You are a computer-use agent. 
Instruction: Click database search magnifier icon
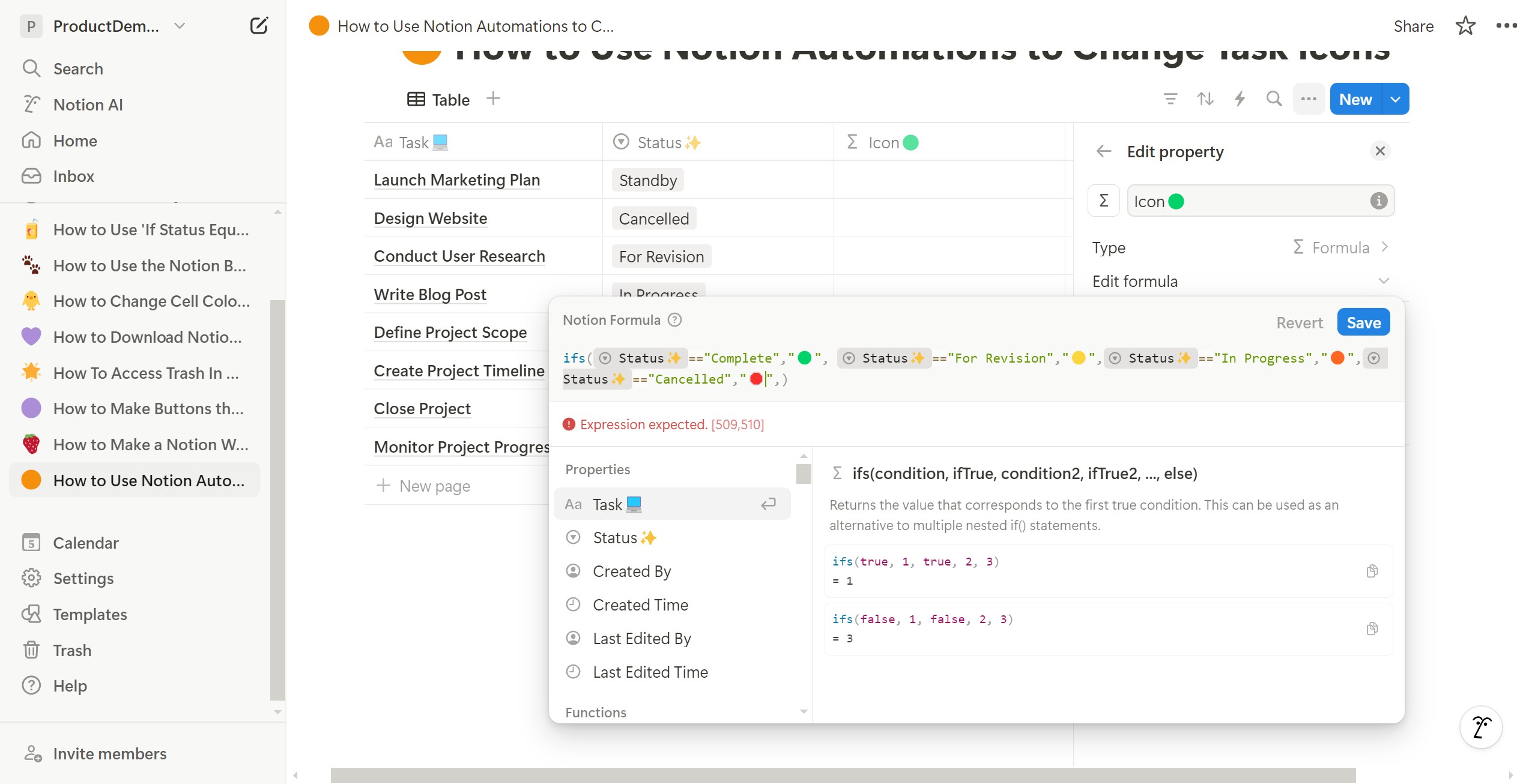pyautogui.click(x=1274, y=99)
